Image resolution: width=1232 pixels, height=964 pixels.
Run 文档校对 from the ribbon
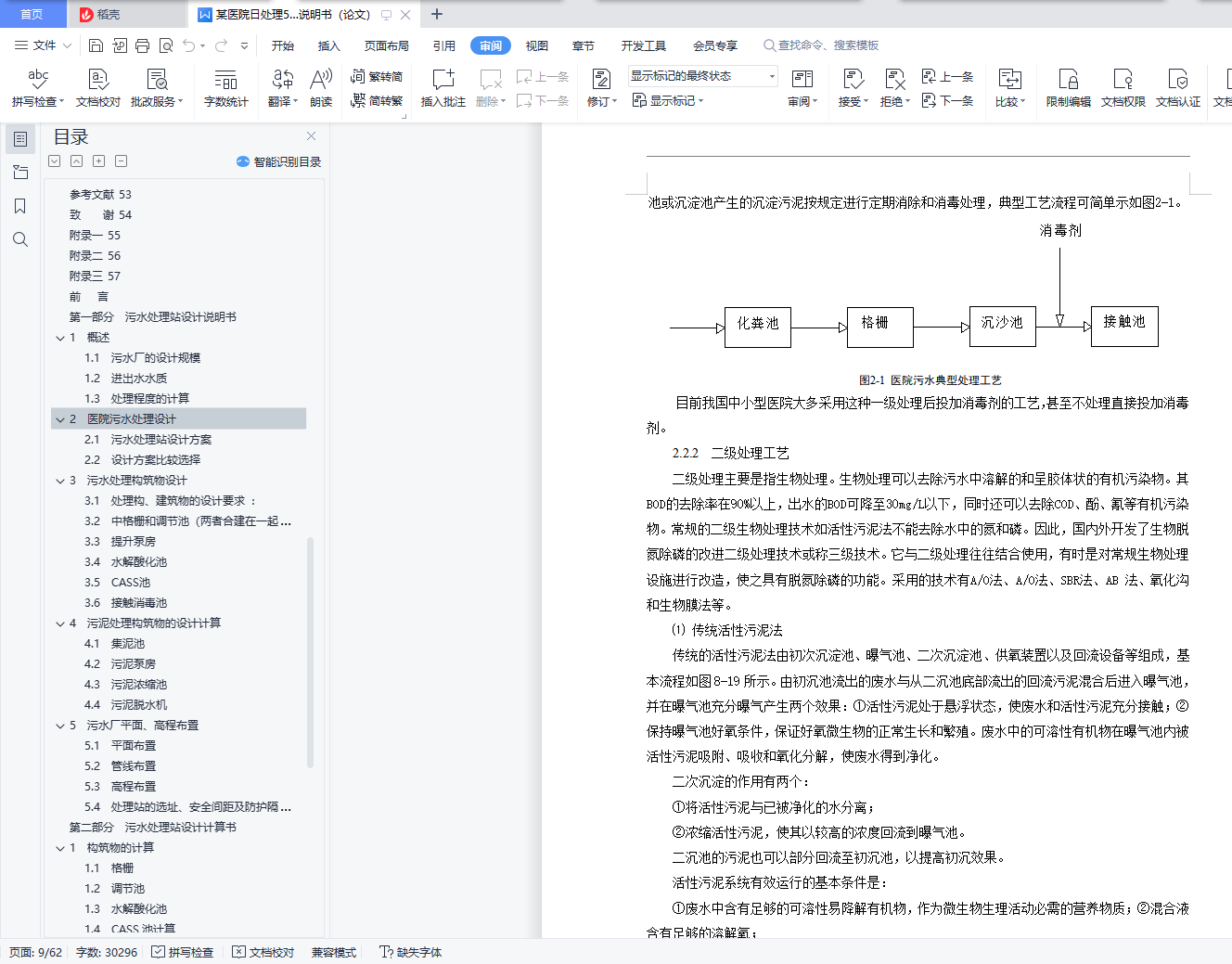coord(98,87)
